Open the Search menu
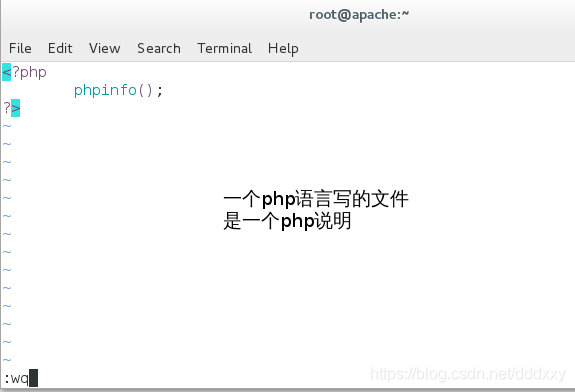Screen dimensions: 575x392 coord(159,48)
